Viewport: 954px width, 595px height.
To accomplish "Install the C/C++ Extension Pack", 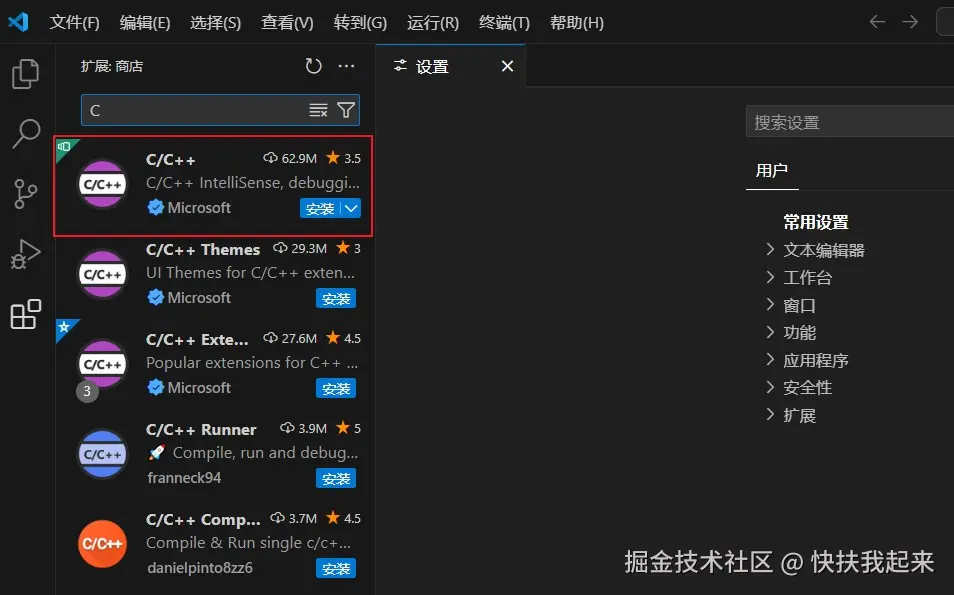I will [x=336, y=388].
